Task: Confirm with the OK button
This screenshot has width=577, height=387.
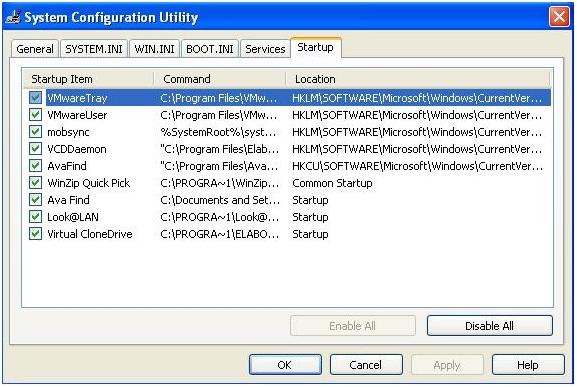Action: (285, 365)
